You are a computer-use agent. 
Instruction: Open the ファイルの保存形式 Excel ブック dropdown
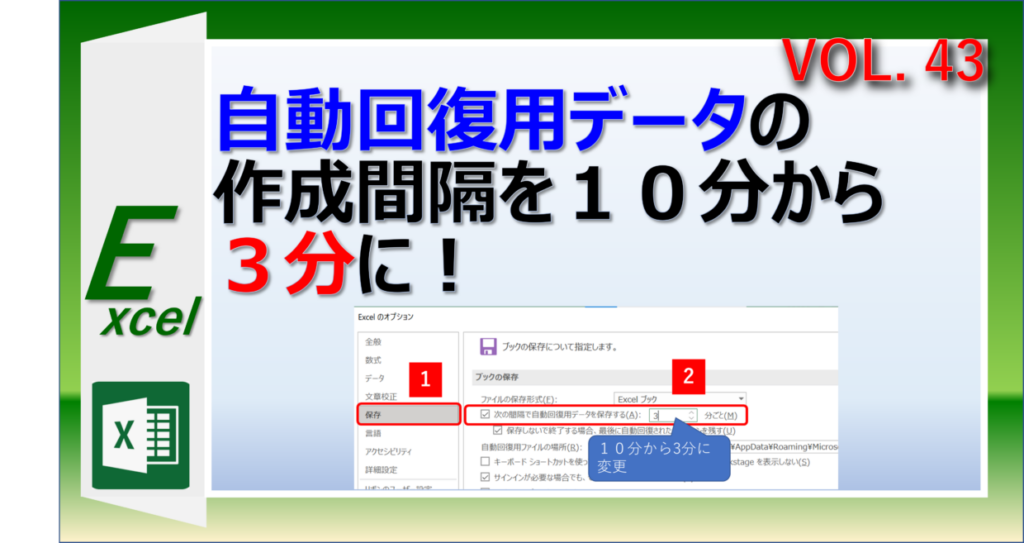click(x=680, y=399)
